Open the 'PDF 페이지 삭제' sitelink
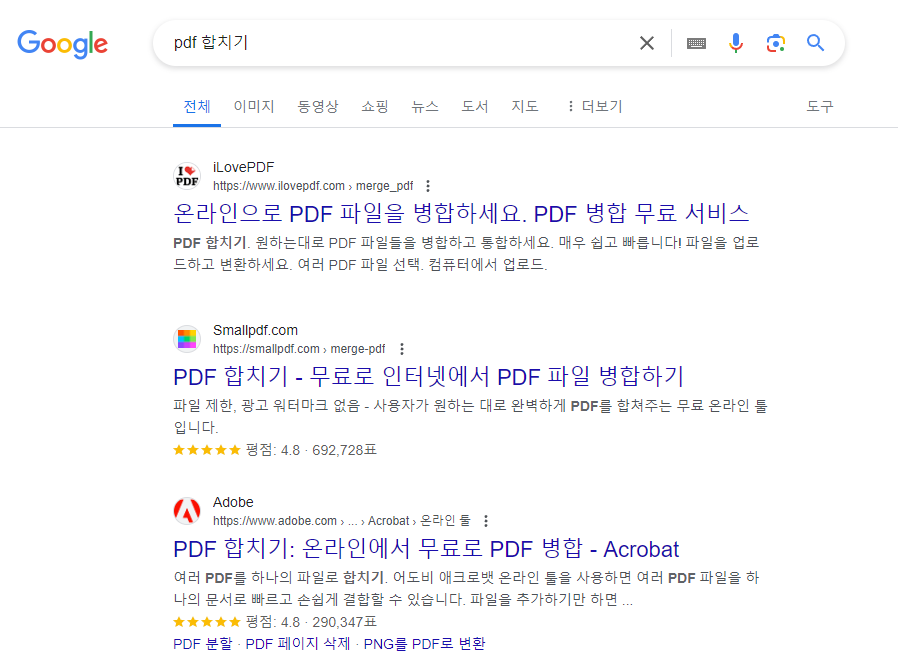 click(x=298, y=644)
